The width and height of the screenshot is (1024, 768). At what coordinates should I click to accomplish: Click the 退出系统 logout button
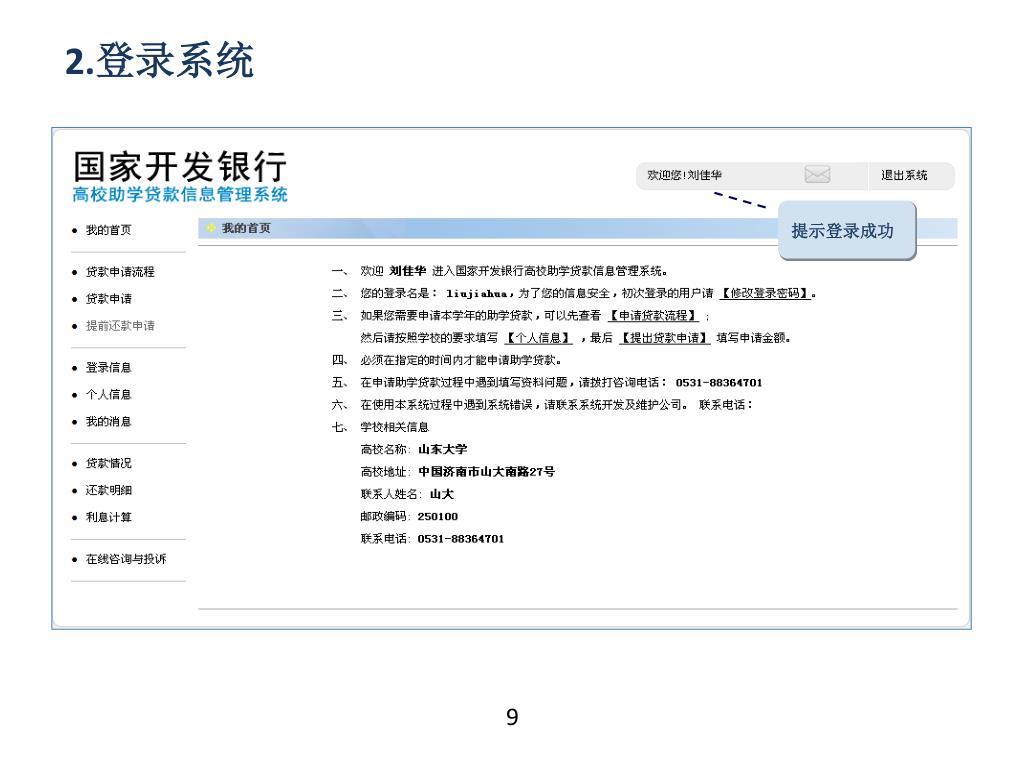903,175
